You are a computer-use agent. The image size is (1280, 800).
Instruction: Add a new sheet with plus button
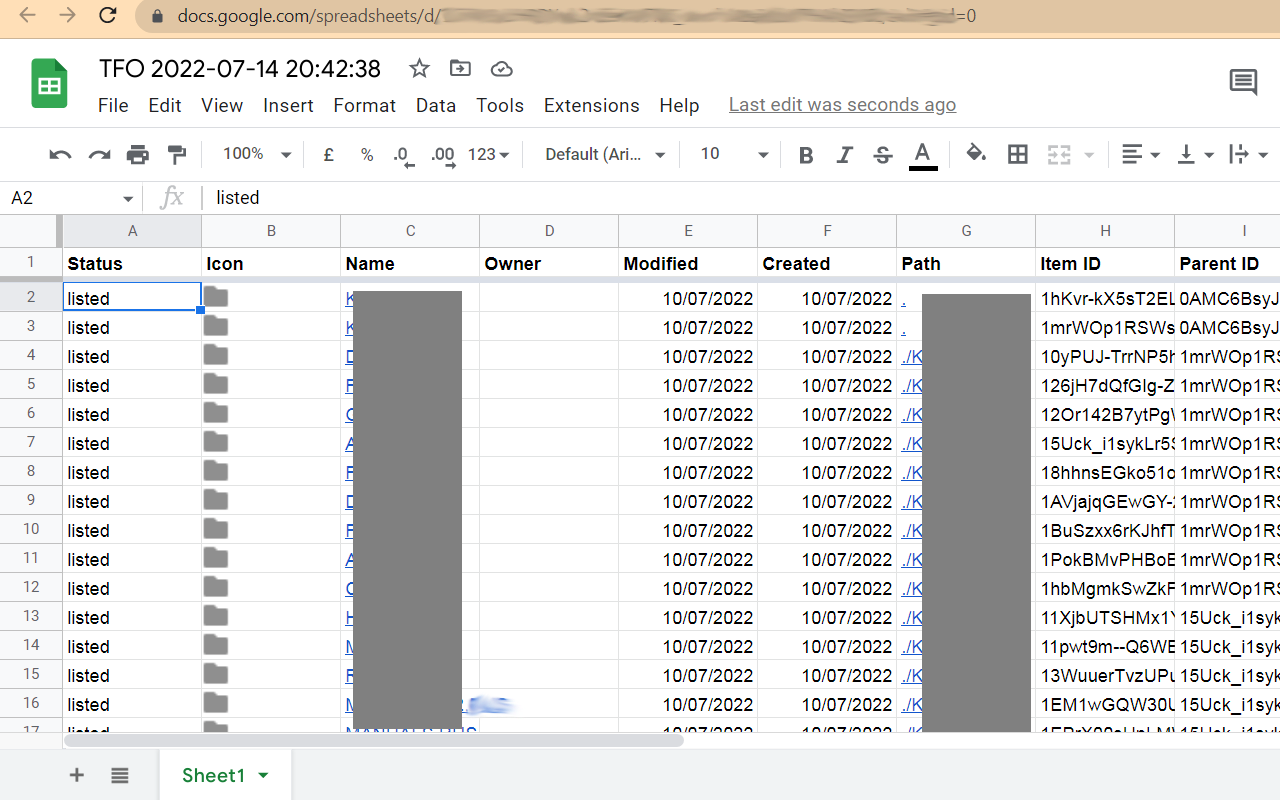(x=77, y=775)
